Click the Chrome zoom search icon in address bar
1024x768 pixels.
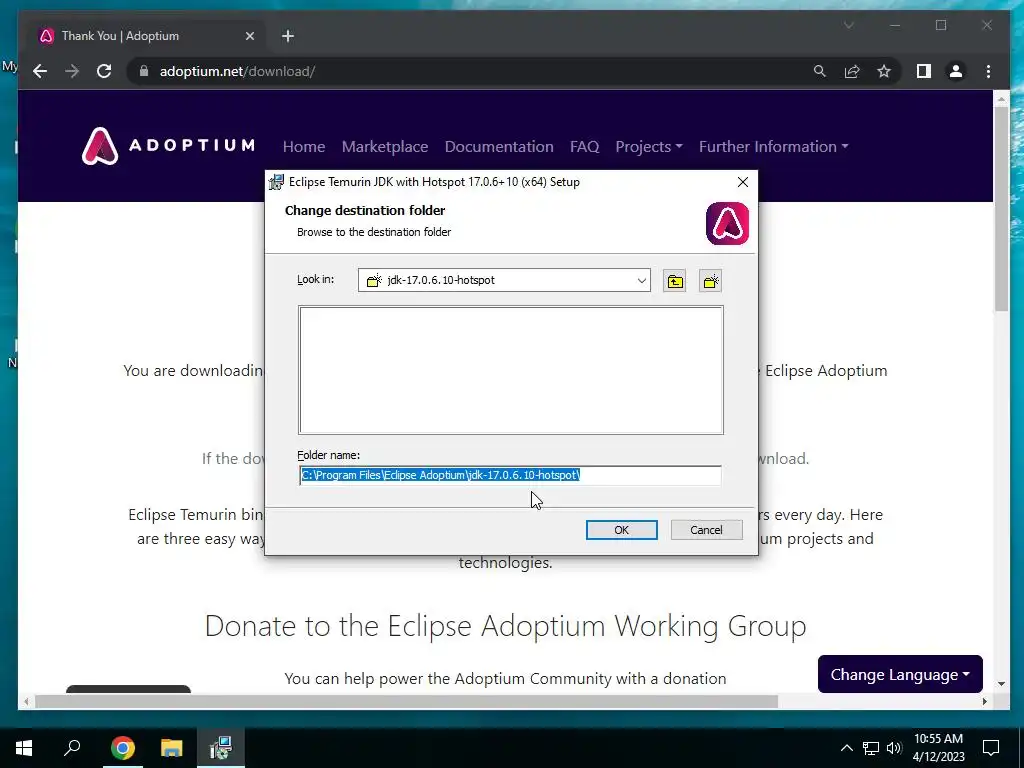click(x=820, y=71)
